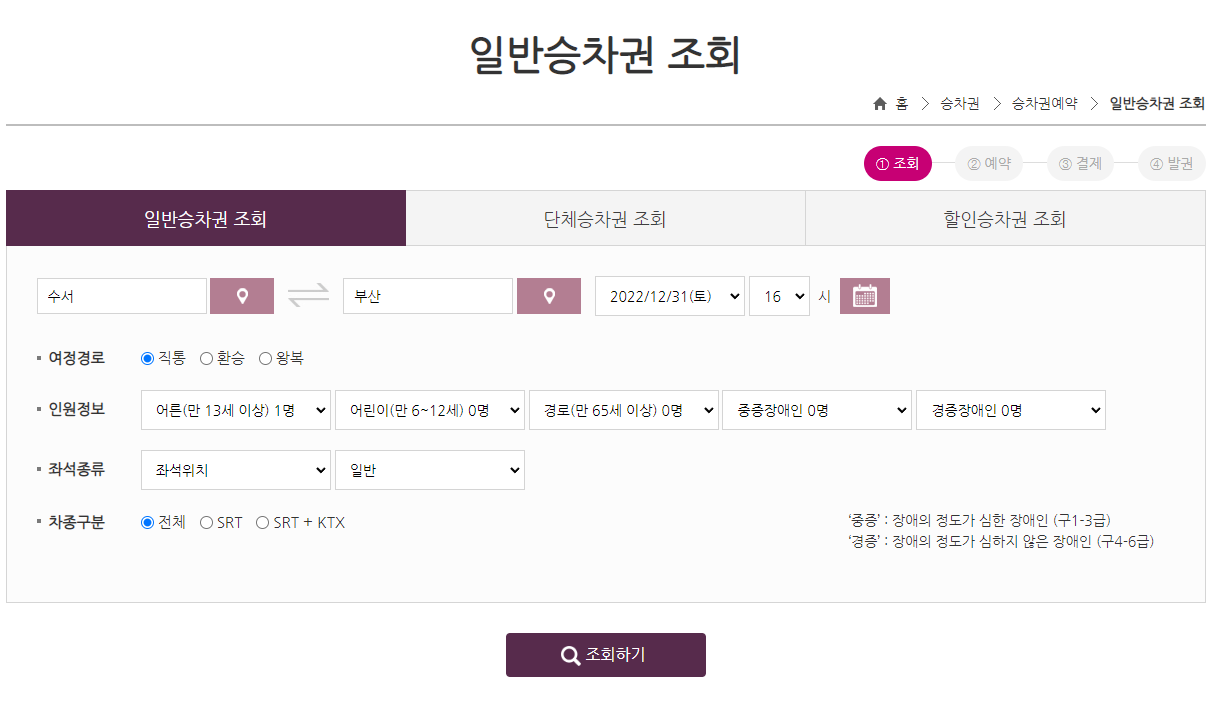Open the adult passenger count dropdown
Viewport: 1226px width, 711px height.
point(235,409)
